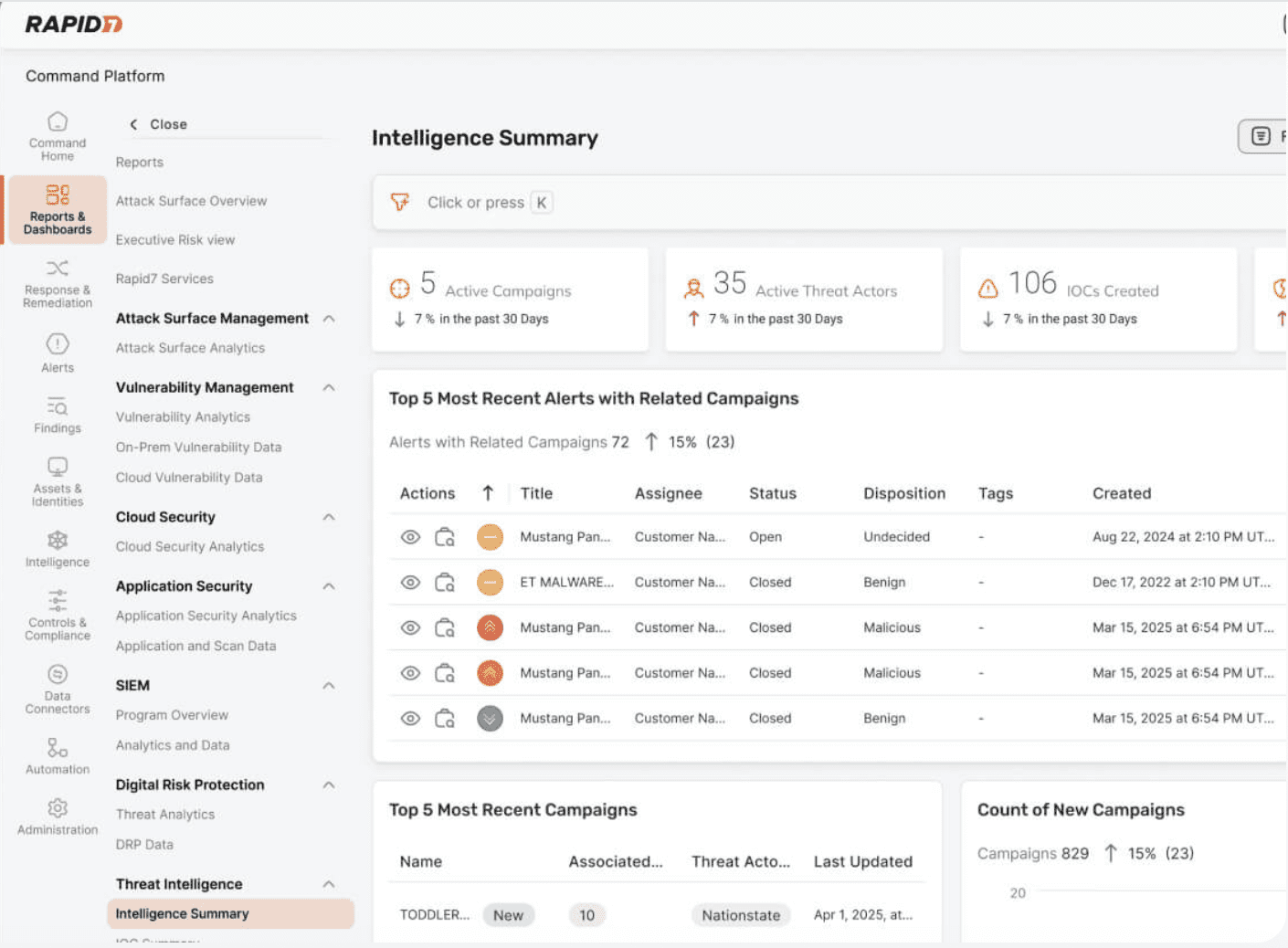
Task: Click gray severity icon on last alert row
Action: coord(491,718)
